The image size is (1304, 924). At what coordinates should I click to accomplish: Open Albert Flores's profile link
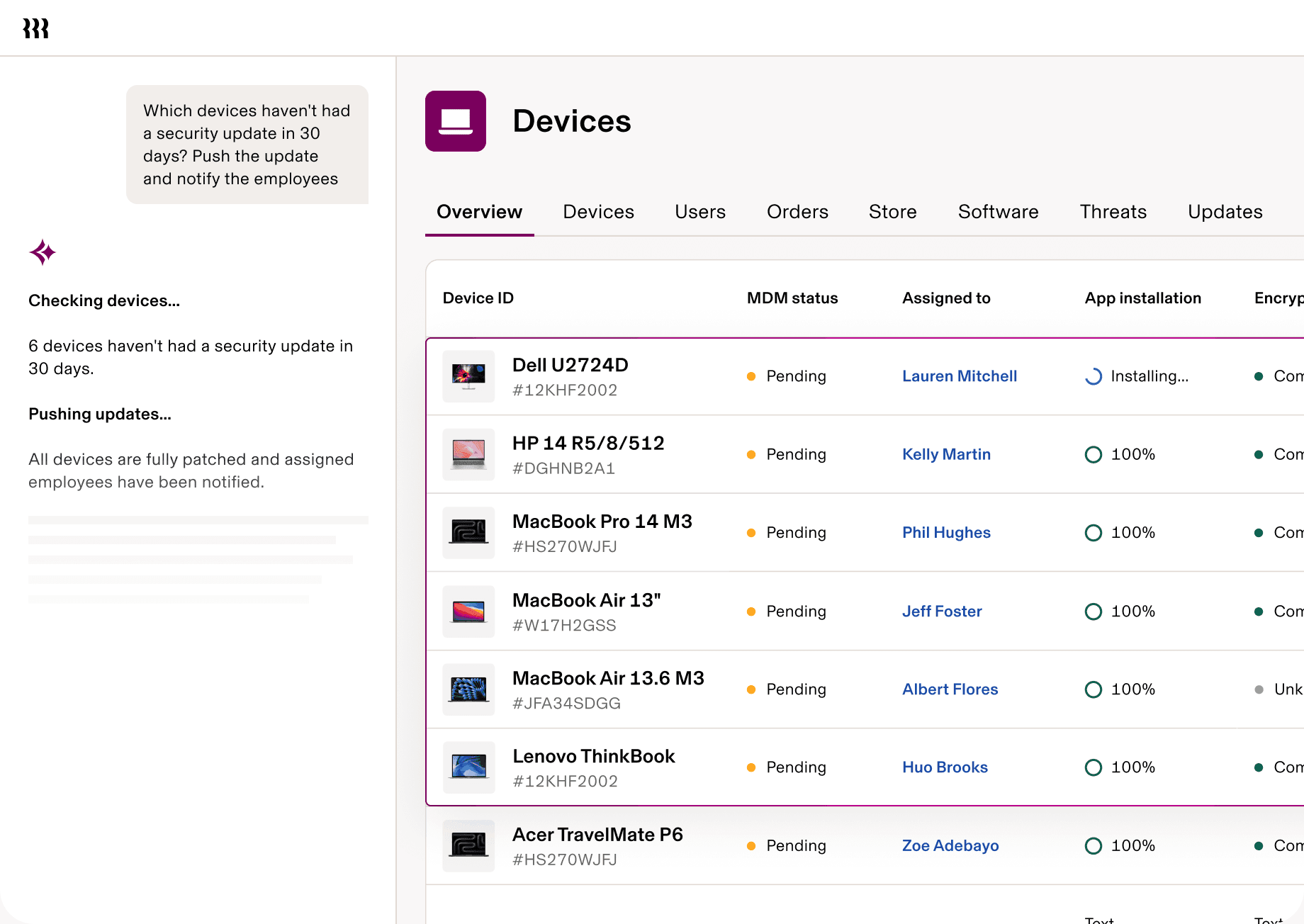(x=950, y=689)
